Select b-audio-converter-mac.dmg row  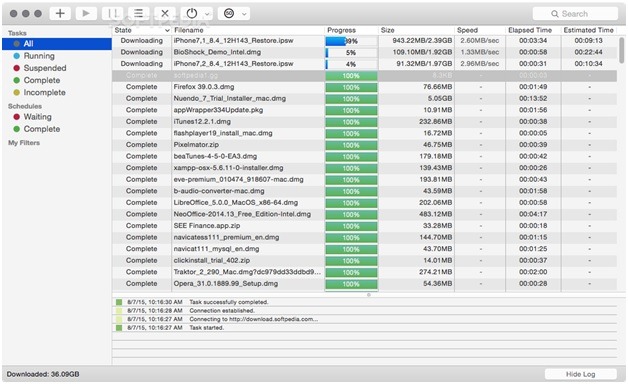364,191
